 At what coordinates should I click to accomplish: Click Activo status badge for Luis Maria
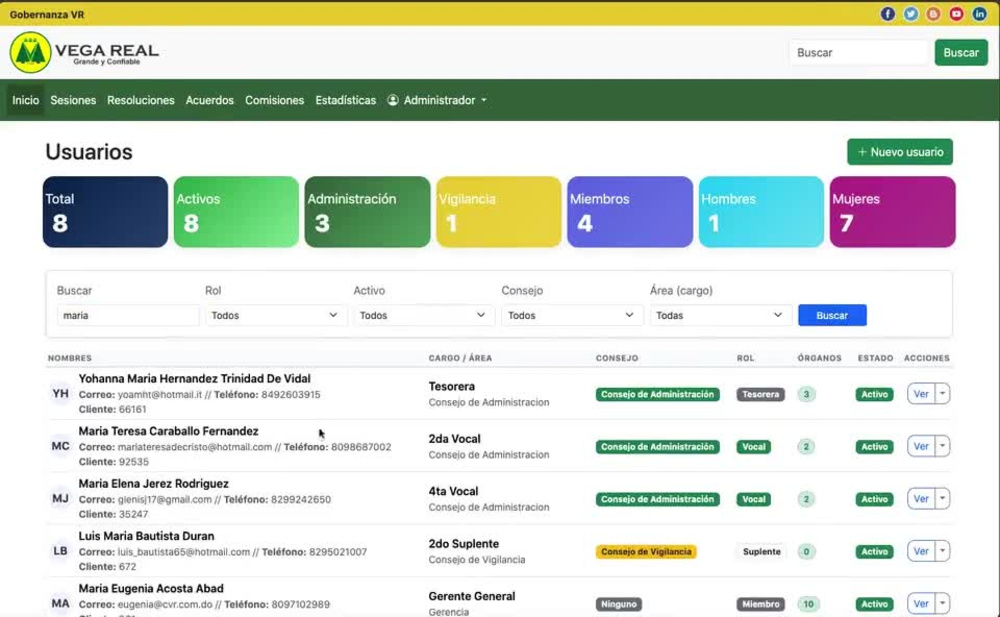(x=874, y=551)
